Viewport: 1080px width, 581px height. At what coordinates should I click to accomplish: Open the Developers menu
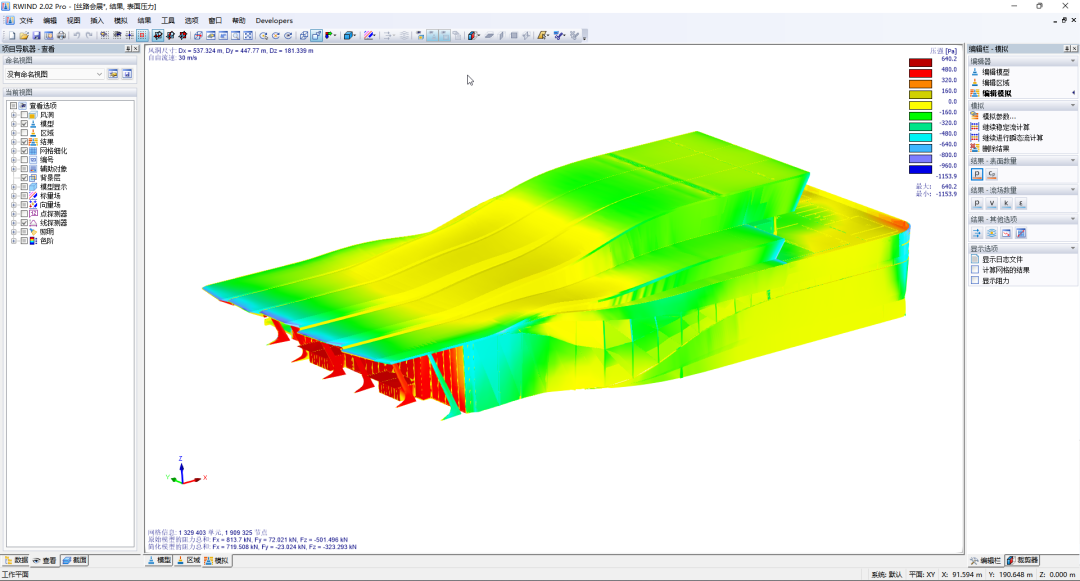pos(274,21)
